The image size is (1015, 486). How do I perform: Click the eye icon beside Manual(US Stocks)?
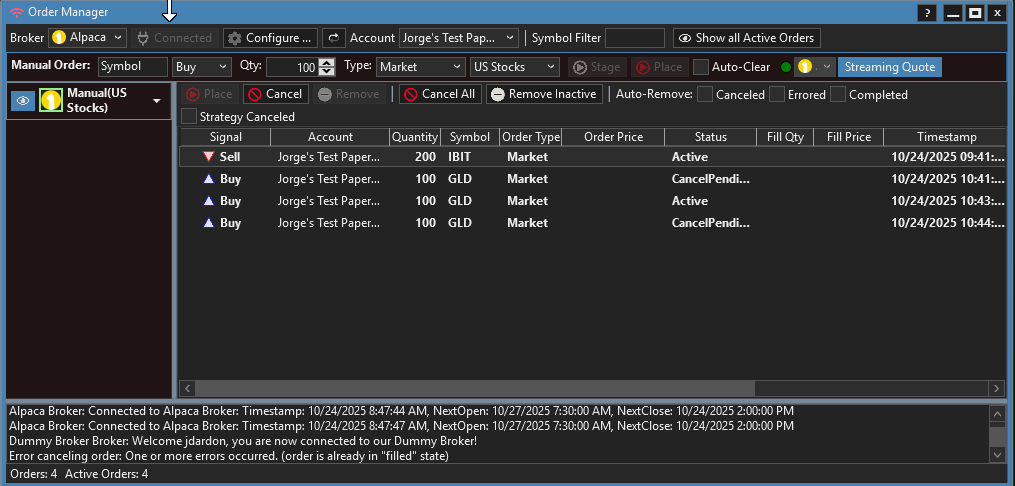click(x=22, y=101)
